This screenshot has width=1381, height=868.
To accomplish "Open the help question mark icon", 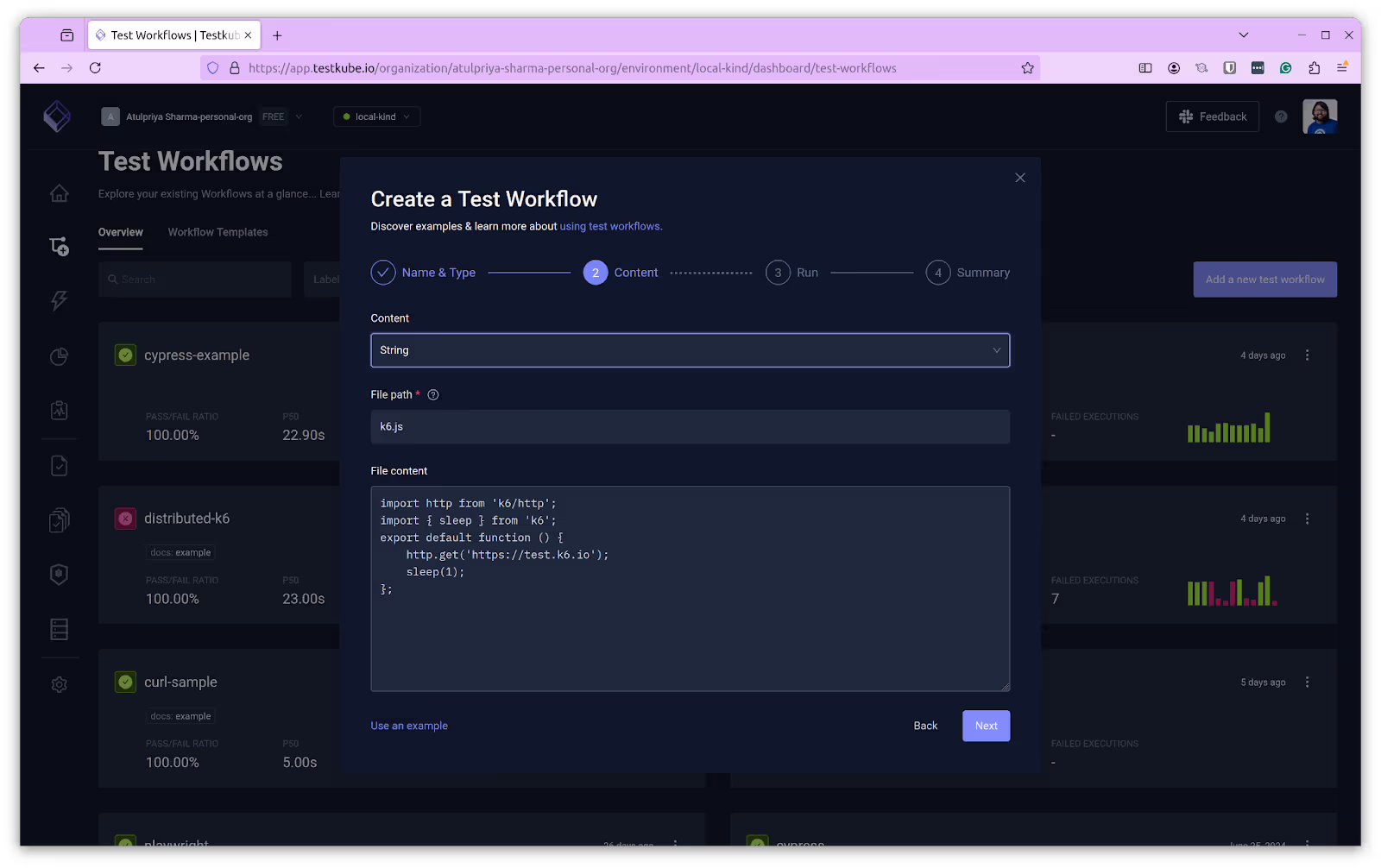I will point(1281,116).
